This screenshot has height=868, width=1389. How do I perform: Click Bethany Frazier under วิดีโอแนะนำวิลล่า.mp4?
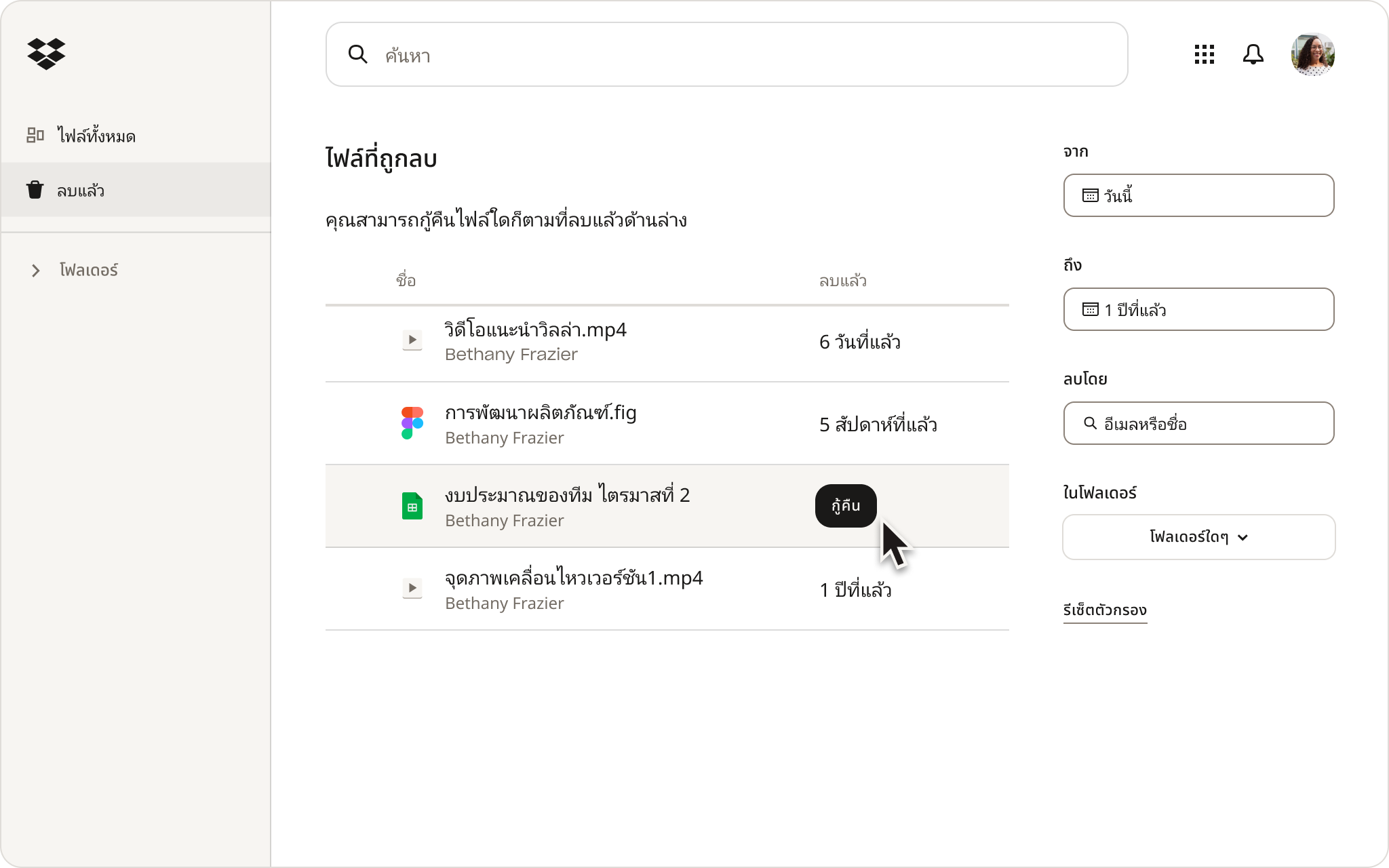(x=511, y=355)
